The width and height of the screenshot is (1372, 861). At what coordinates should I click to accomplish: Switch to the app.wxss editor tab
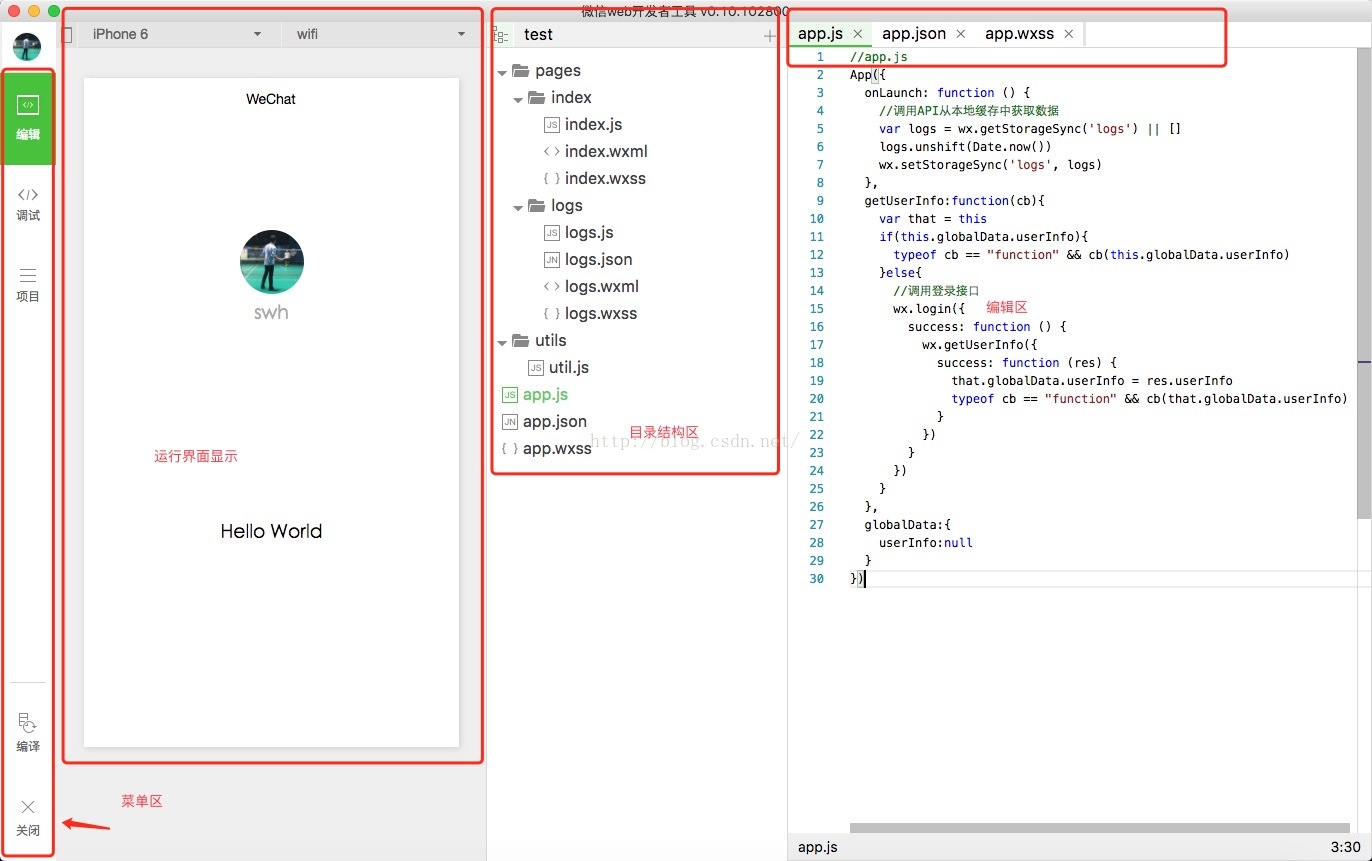click(x=1019, y=34)
